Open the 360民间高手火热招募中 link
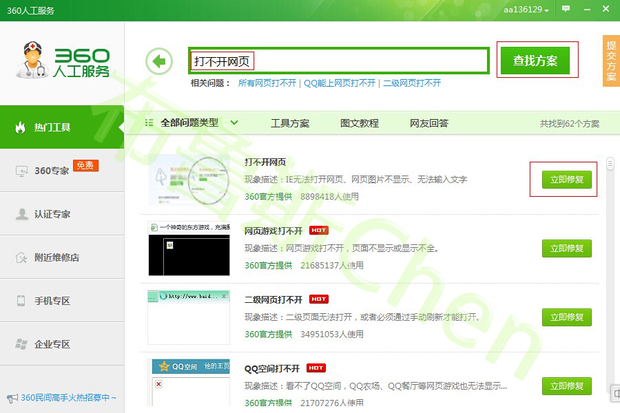The height and width of the screenshot is (413, 620). (68, 398)
